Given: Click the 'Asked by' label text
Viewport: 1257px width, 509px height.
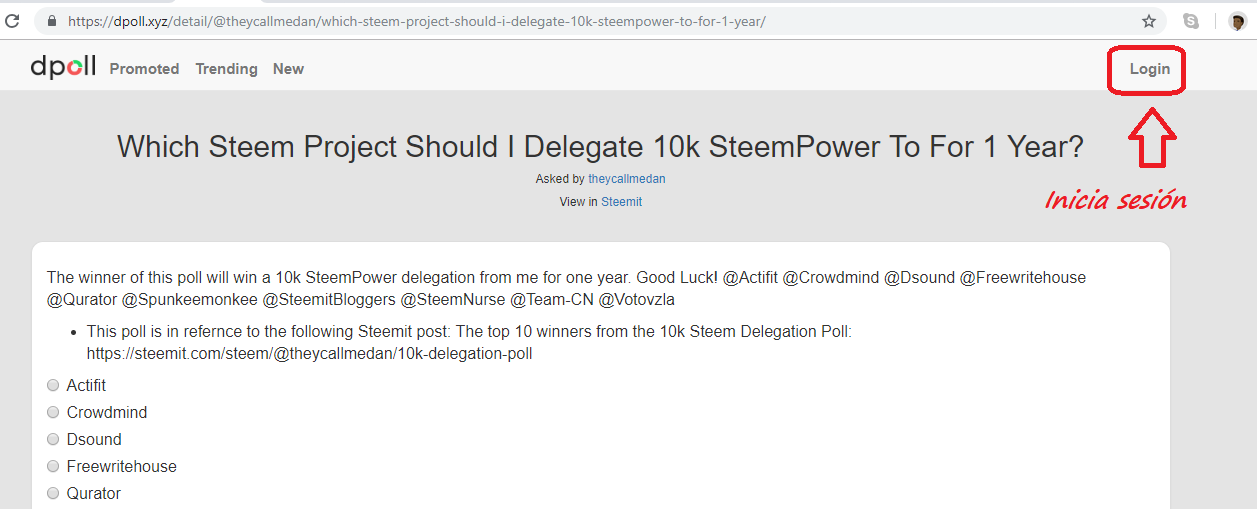Looking at the screenshot, I should click(560, 179).
